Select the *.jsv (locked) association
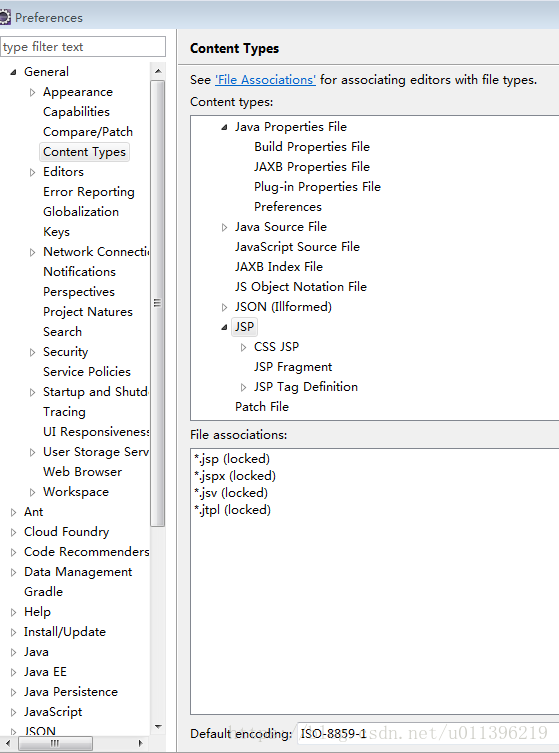The image size is (559, 753). pyautogui.click(x=231, y=493)
